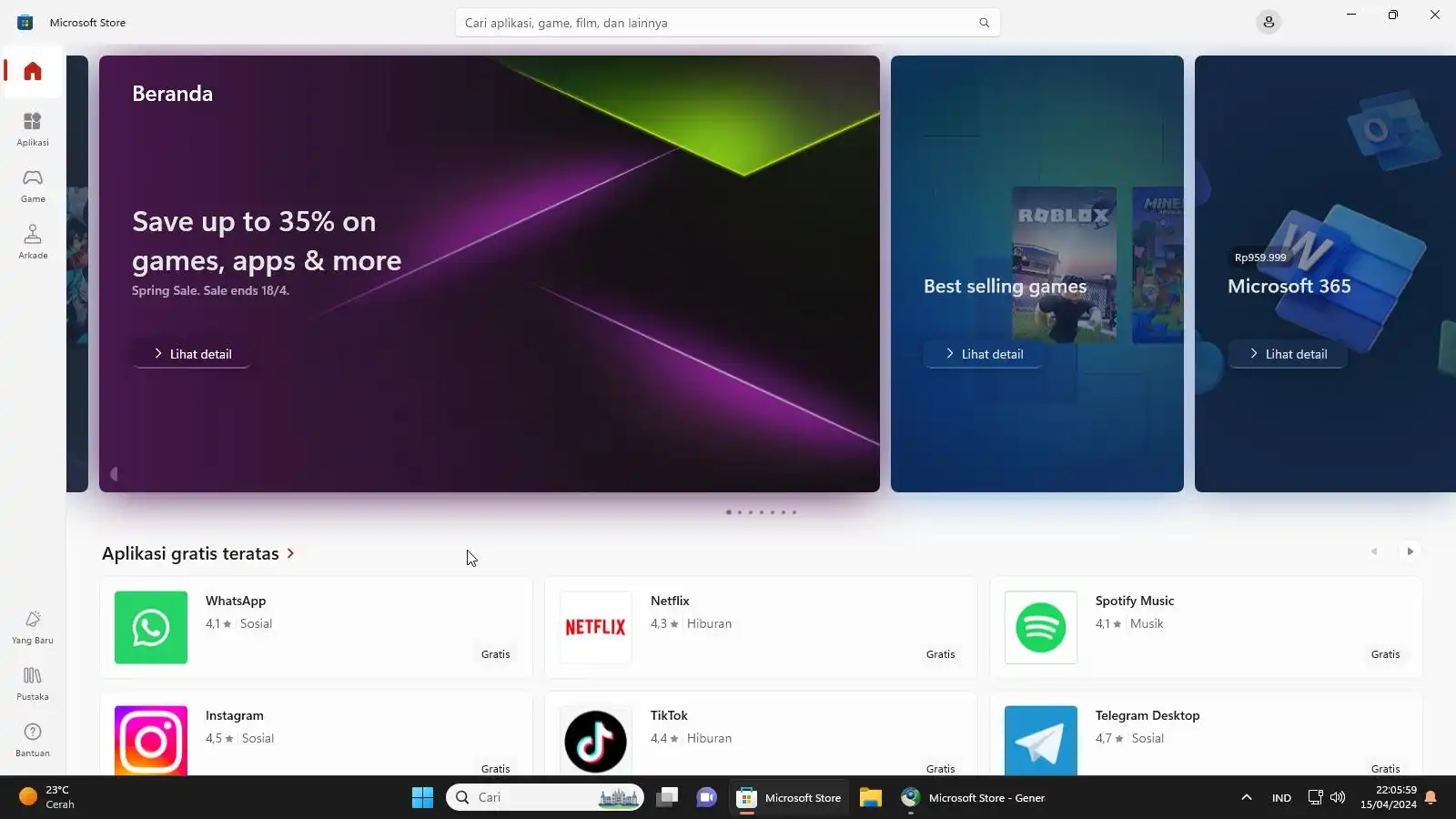Open Bantuan help in sidebar
Image resolution: width=1456 pixels, height=819 pixels.
[x=33, y=739]
